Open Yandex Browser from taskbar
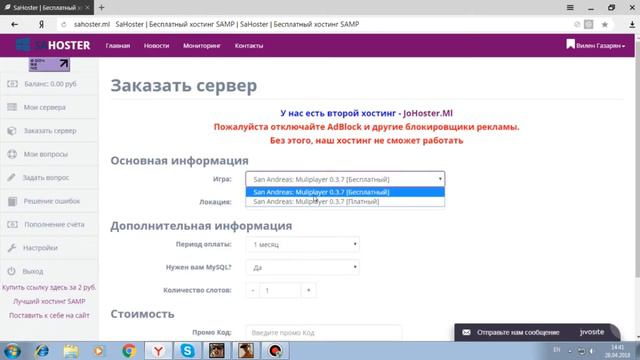The height and width of the screenshot is (360, 640). coord(158,351)
